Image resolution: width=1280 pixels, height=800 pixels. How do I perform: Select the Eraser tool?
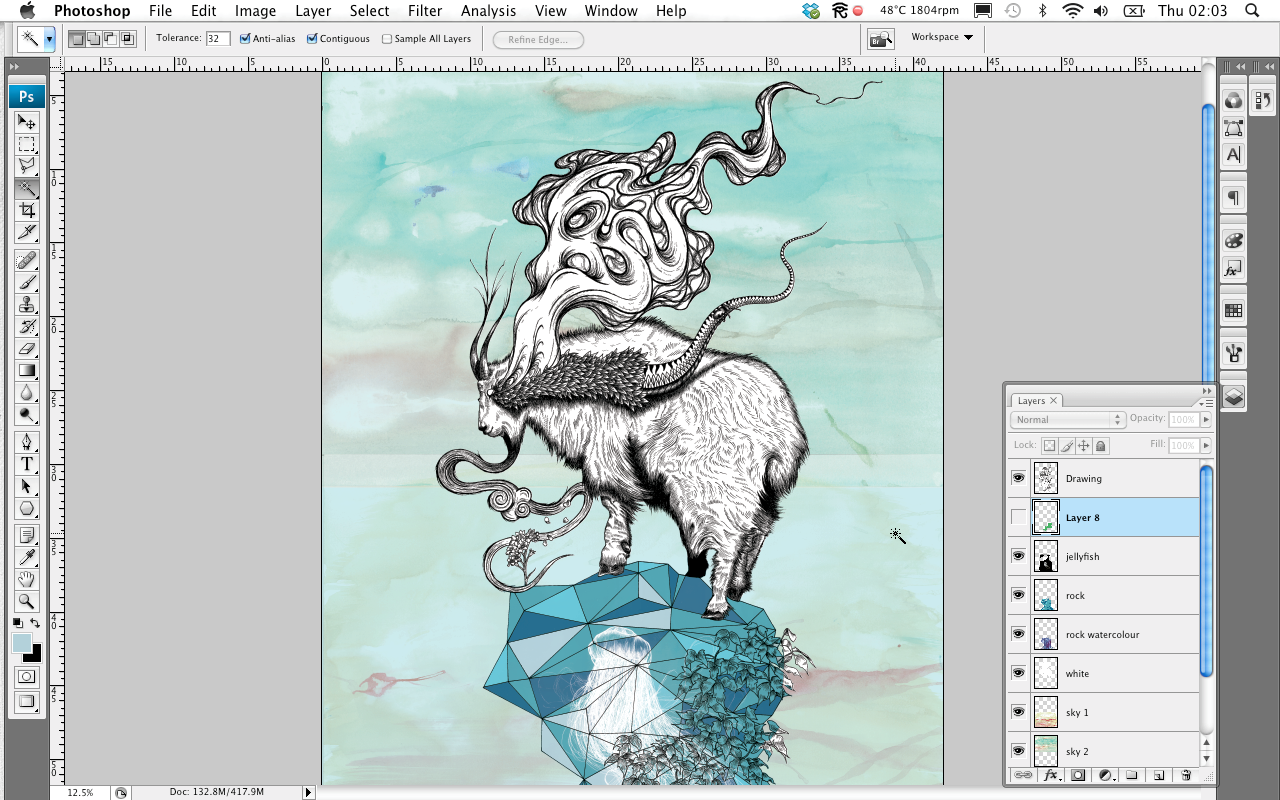tap(27, 348)
